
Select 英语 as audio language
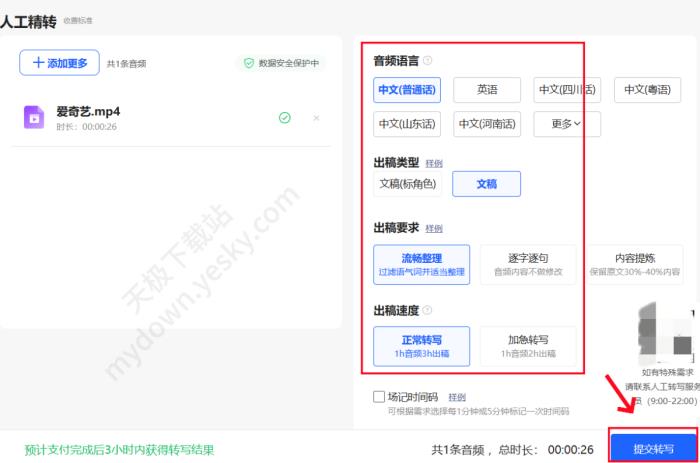click(x=487, y=90)
